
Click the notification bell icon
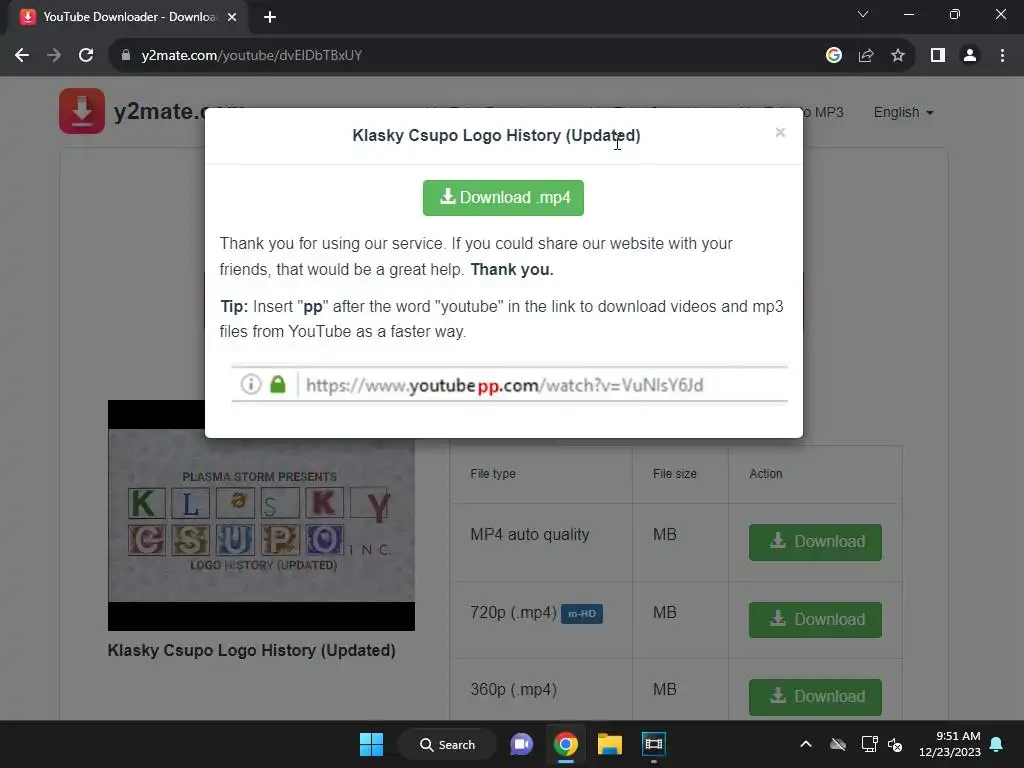[997, 744]
